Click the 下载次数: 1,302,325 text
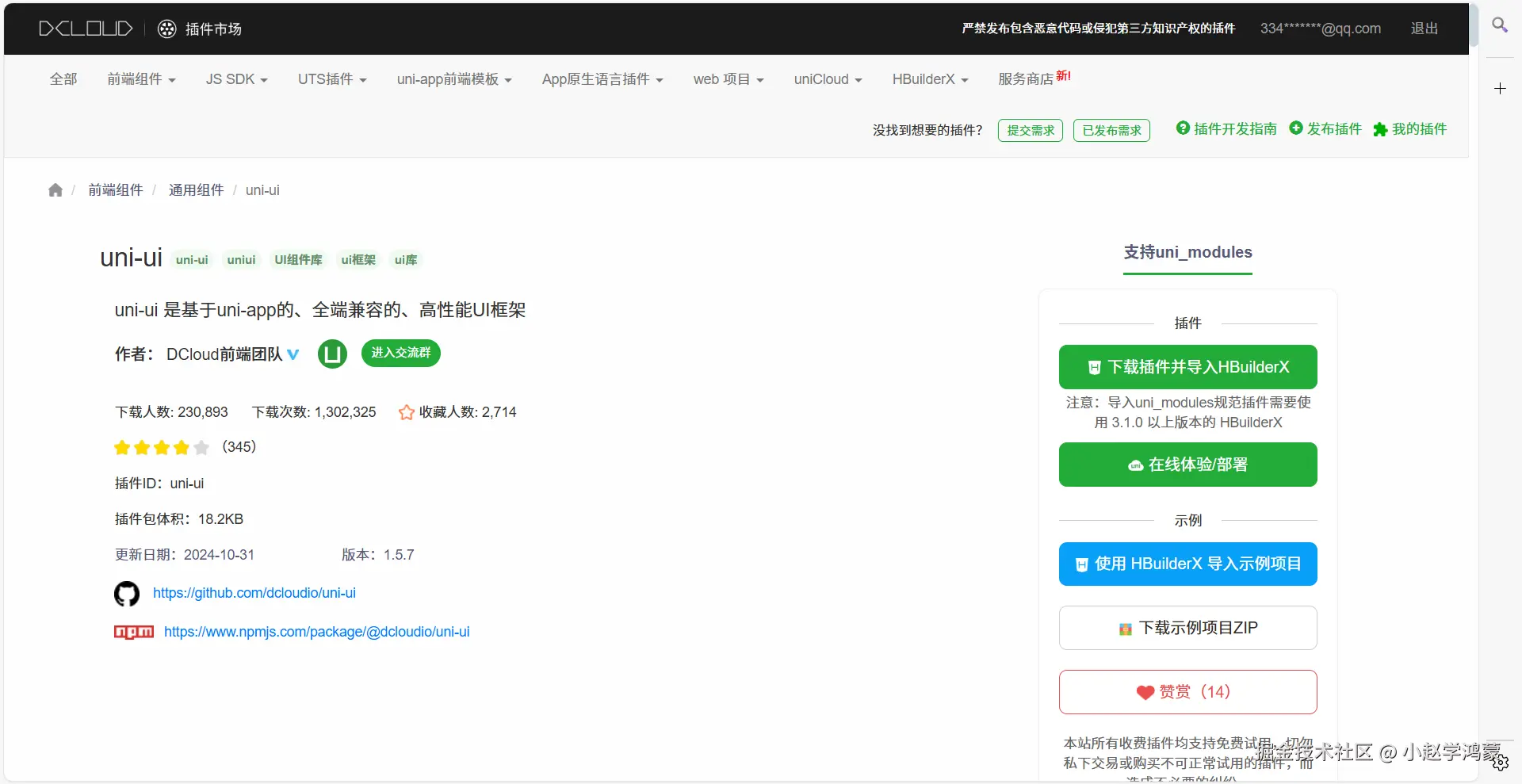This screenshot has width=1522, height=784. tap(314, 412)
